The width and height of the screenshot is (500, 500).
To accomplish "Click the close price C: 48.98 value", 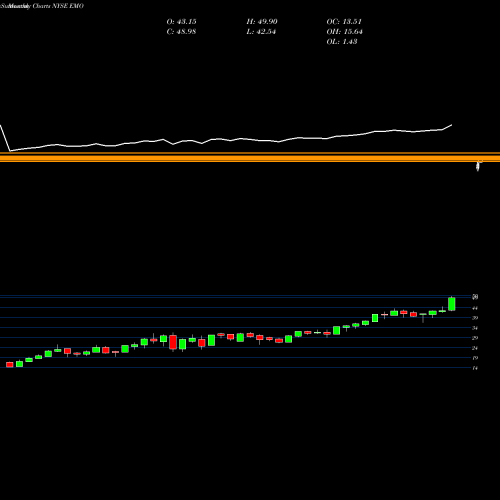I will coord(181,32).
